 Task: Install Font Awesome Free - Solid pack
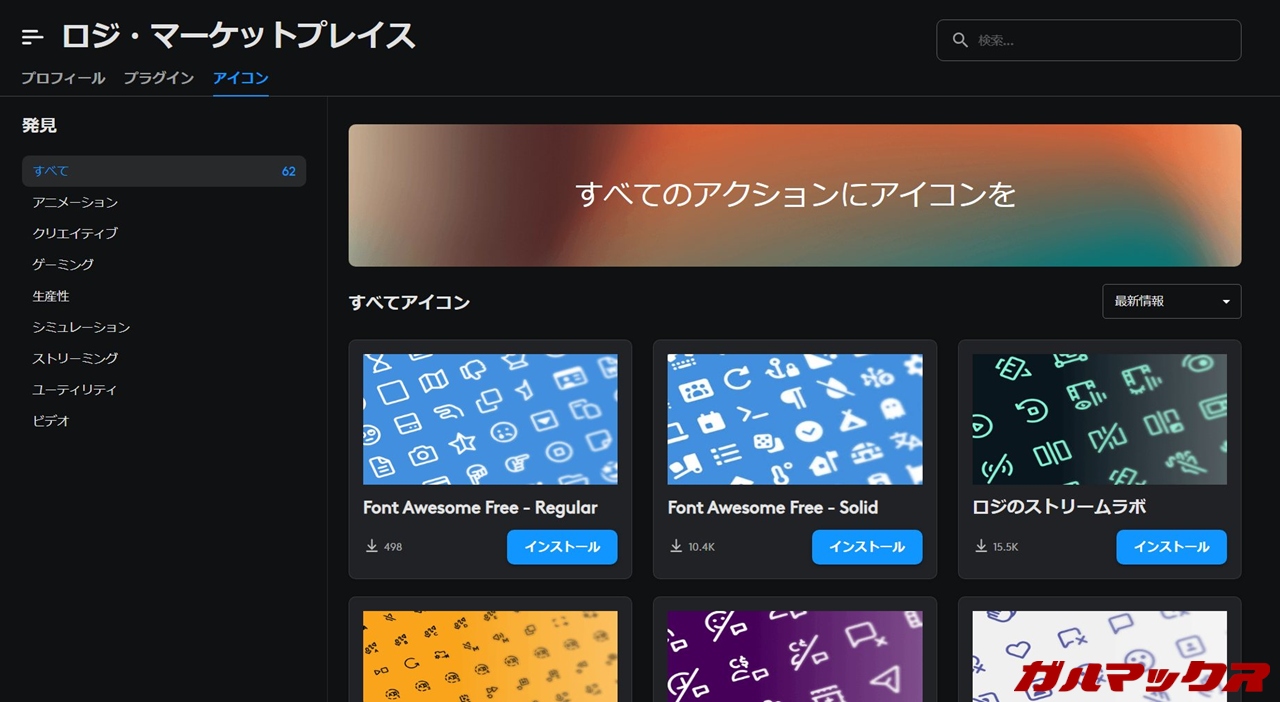click(866, 547)
